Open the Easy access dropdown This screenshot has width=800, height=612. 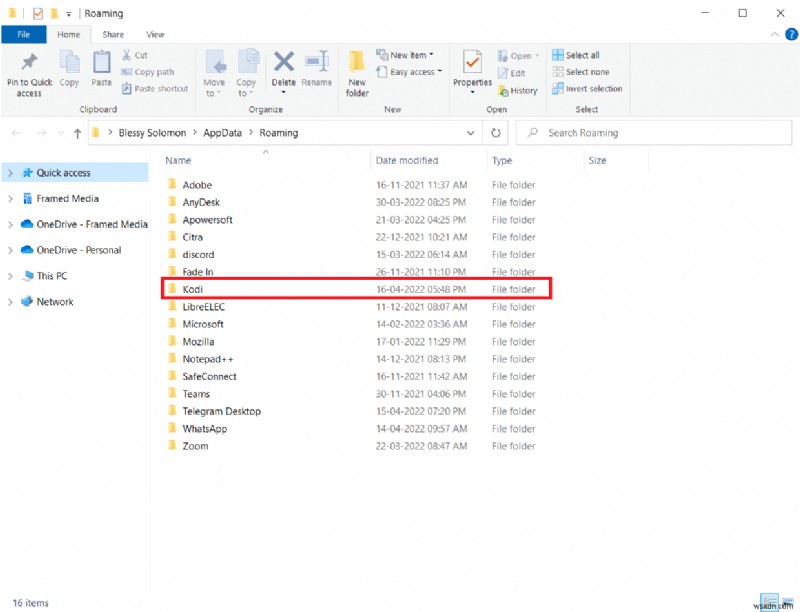[x=409, y=72]
